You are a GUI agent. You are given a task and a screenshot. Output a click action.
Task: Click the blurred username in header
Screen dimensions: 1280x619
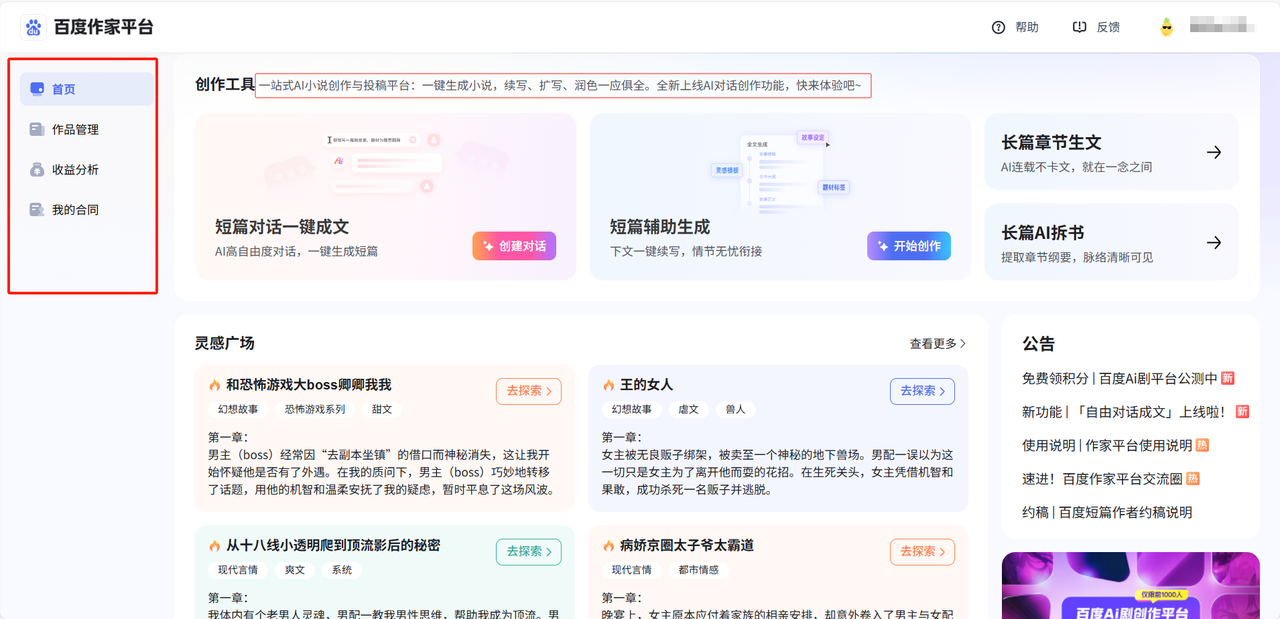(x=1220, y=27)
